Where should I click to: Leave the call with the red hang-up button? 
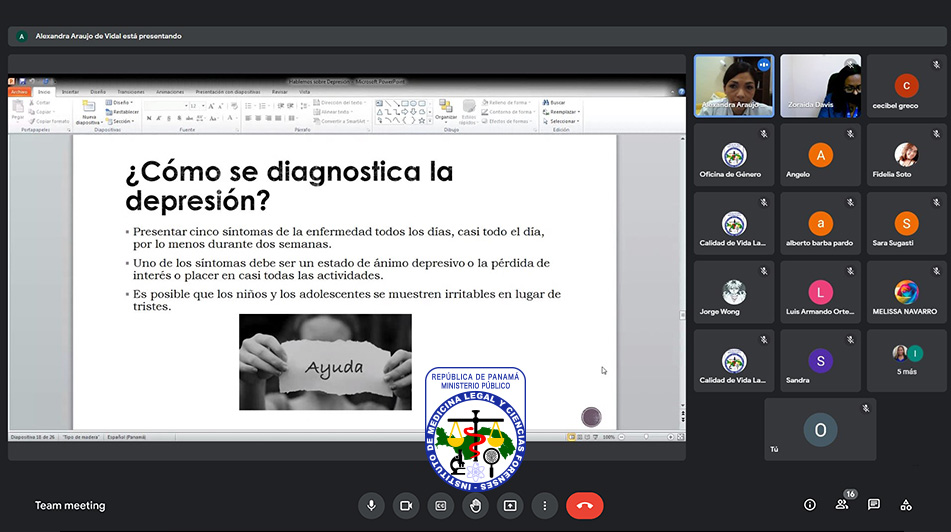[585, 505]
